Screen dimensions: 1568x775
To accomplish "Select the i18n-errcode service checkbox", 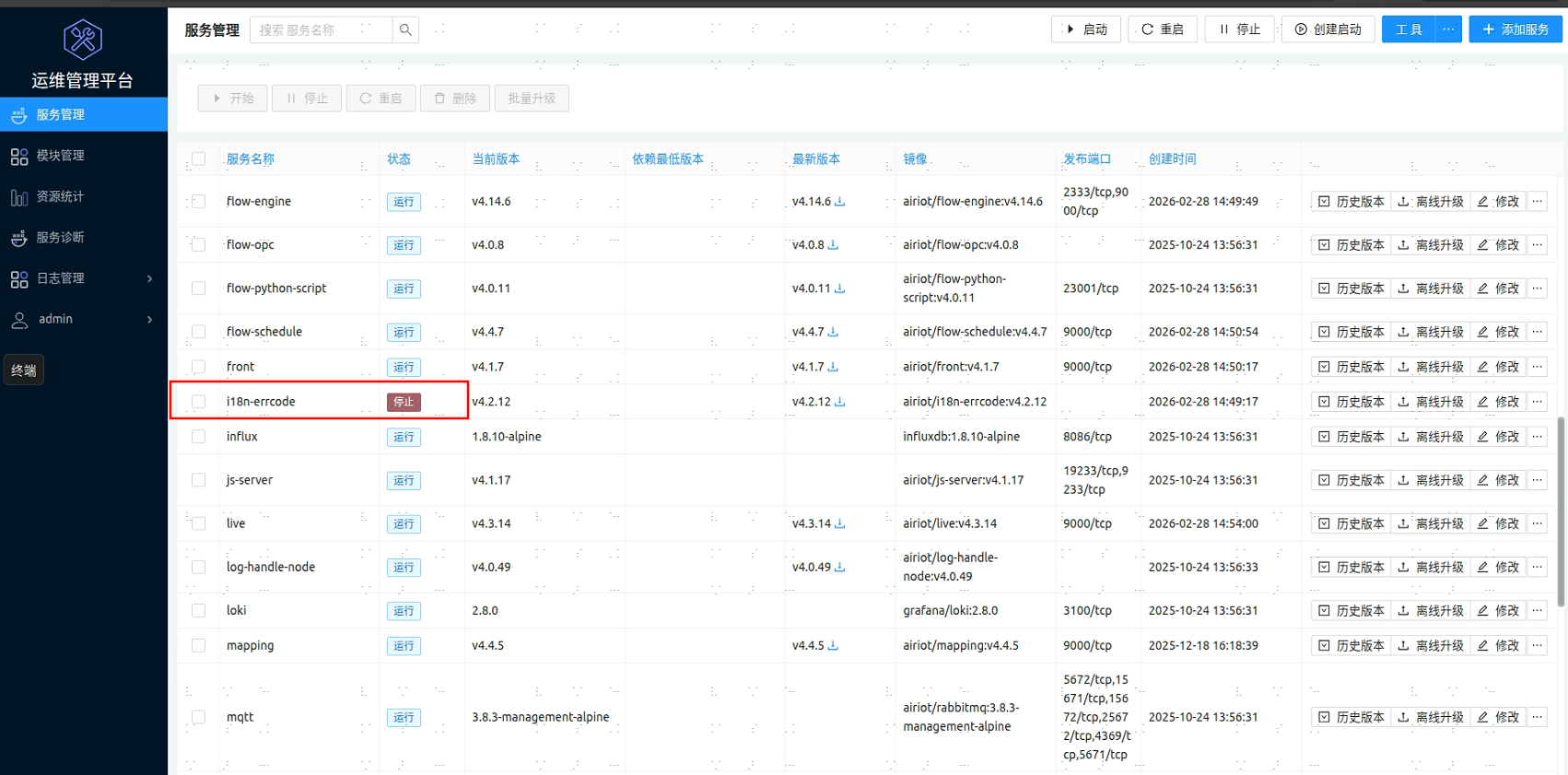I will (199, 402).
